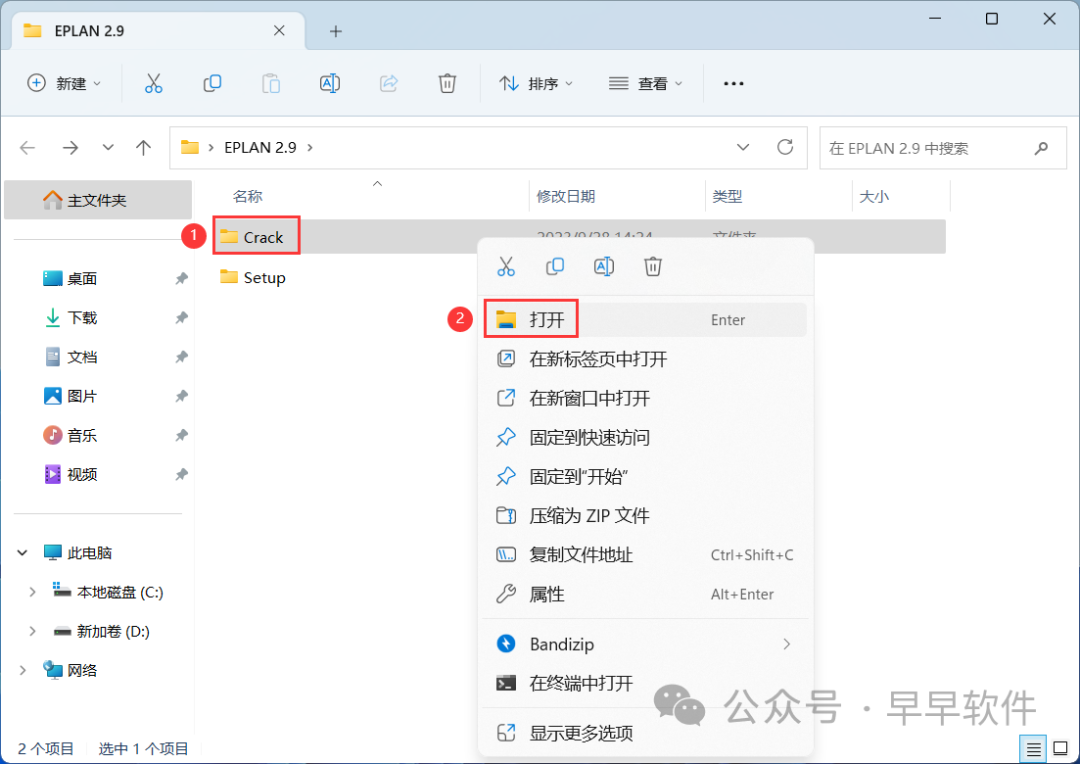Click the delete icon in the context menu
The image size is (1080, 764).
(653, 267)
